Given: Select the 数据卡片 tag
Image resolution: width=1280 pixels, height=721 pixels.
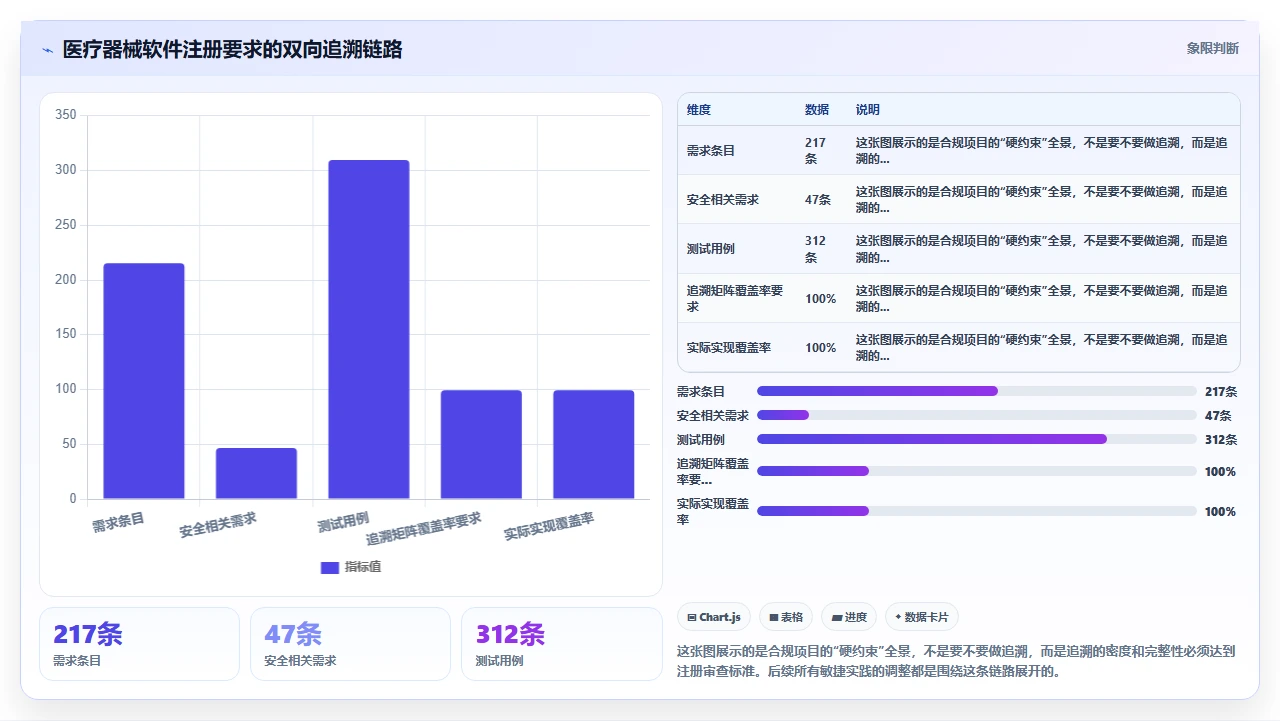Looking at the screenshot, I should pyautogui.click(x=922, y=617).
